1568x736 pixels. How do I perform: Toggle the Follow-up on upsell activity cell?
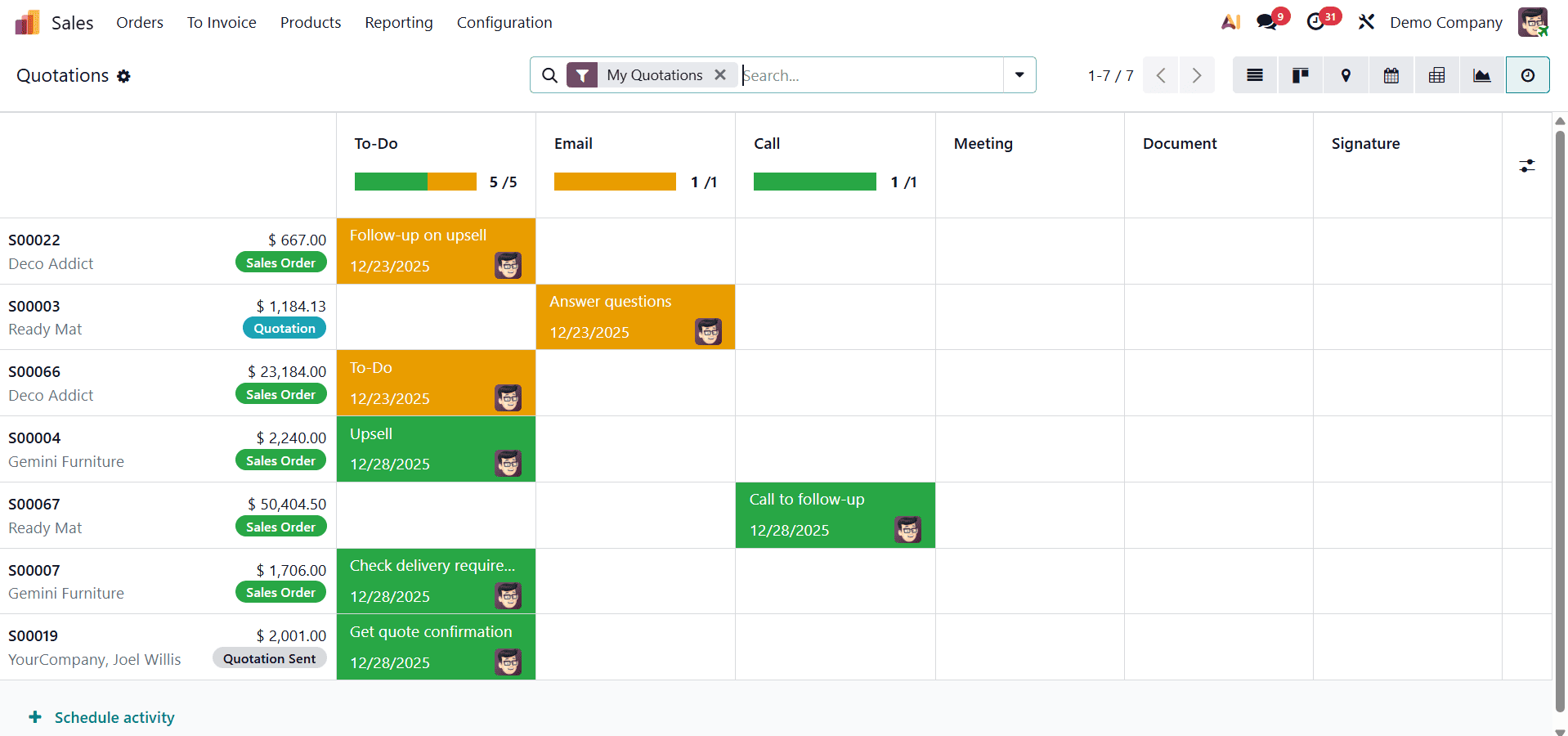tap(436, 250)
